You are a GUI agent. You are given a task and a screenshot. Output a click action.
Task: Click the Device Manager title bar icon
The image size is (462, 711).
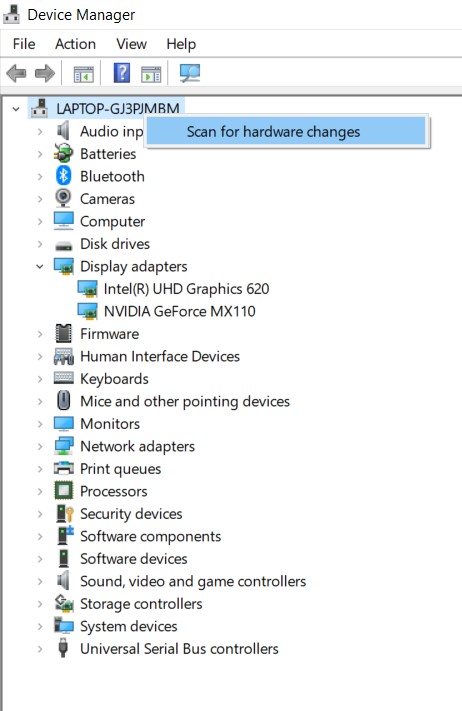11,14
